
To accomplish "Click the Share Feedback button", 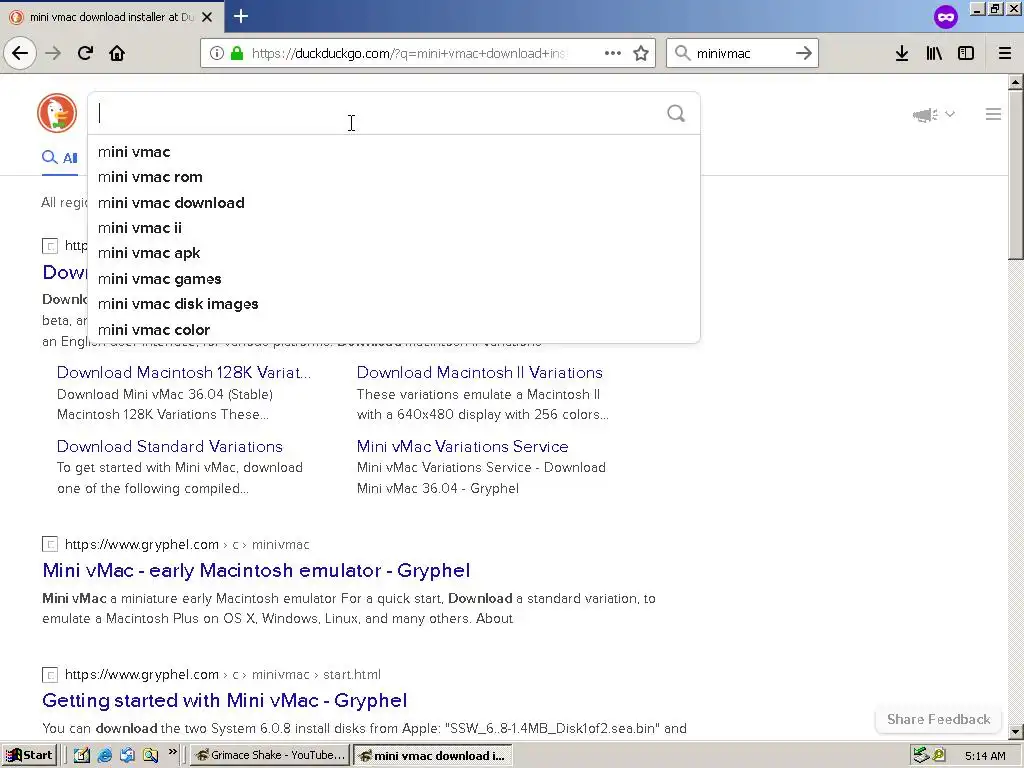I will [938, 719].
